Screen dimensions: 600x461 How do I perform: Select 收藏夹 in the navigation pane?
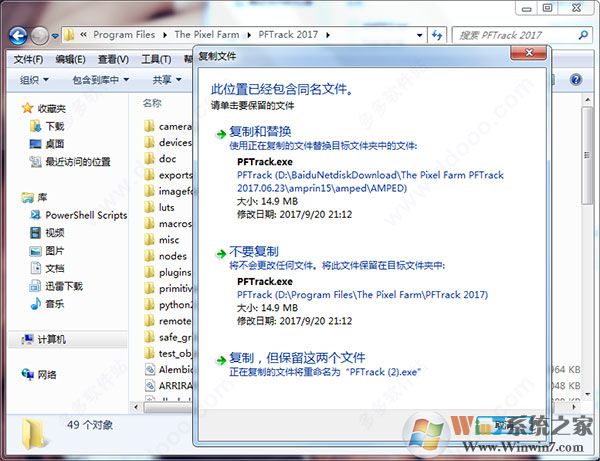44,109
